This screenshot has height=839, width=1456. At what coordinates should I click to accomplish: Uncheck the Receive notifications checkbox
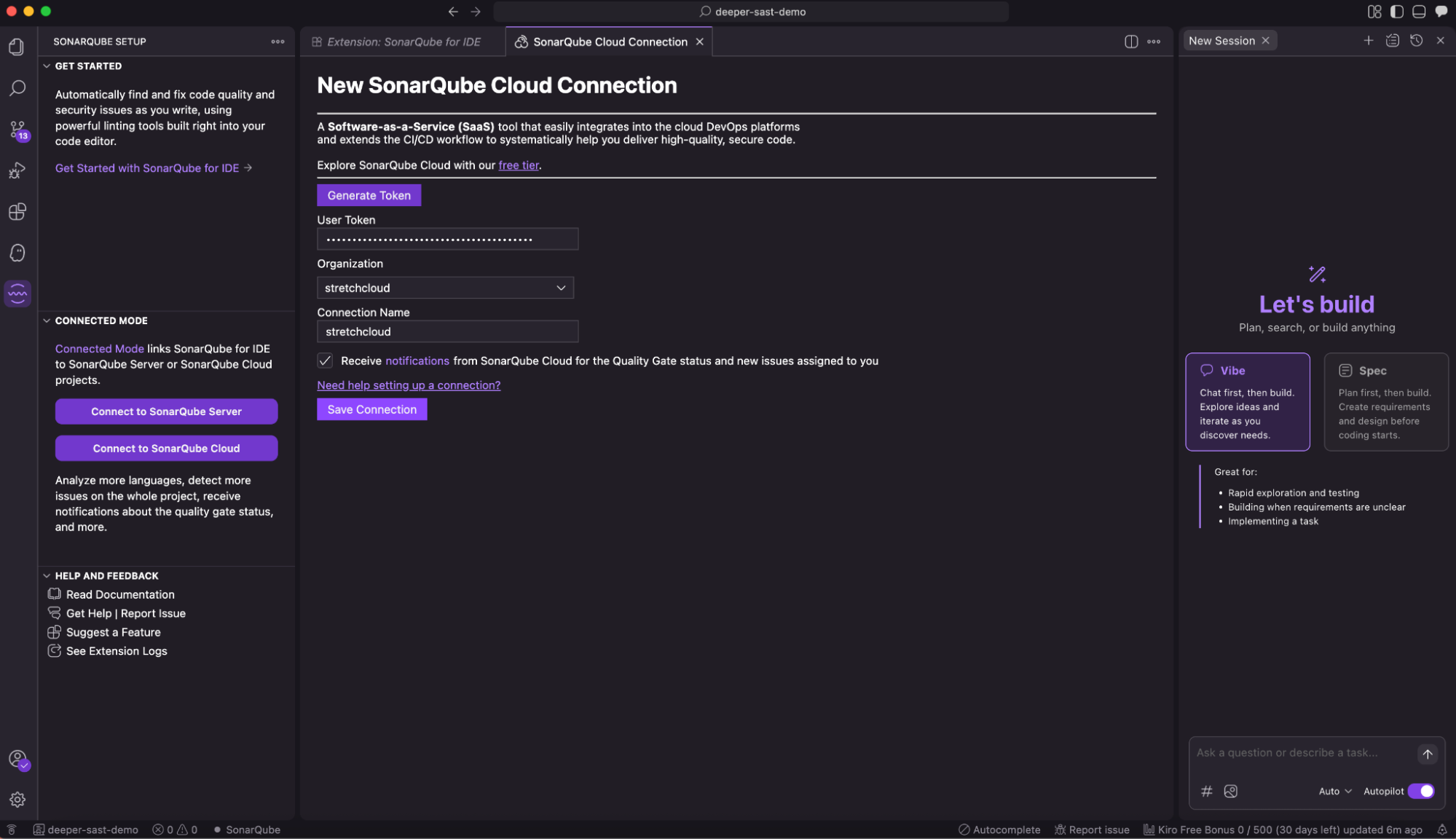(325, 361)
